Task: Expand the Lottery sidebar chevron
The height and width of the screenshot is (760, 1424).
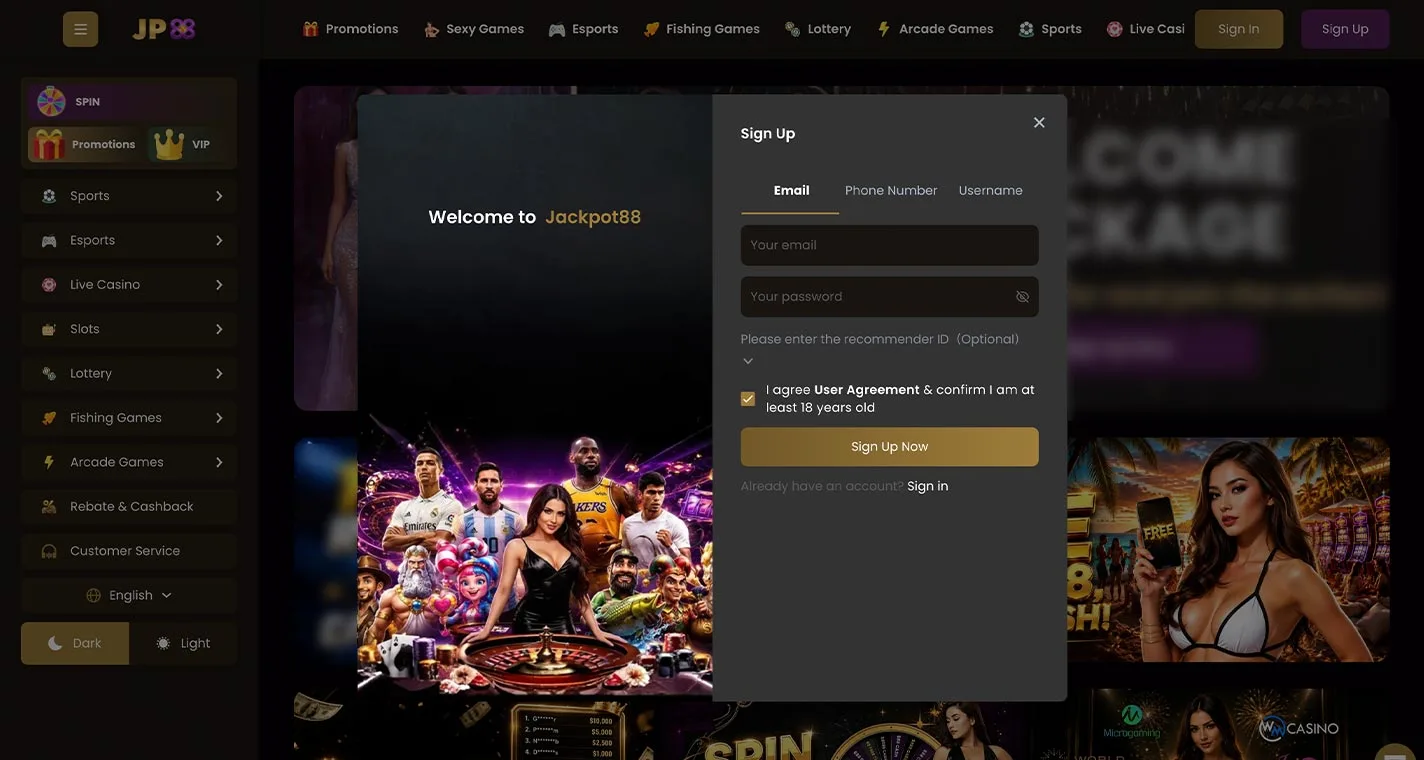Action: pyautogui.click(x=219, y=373)
